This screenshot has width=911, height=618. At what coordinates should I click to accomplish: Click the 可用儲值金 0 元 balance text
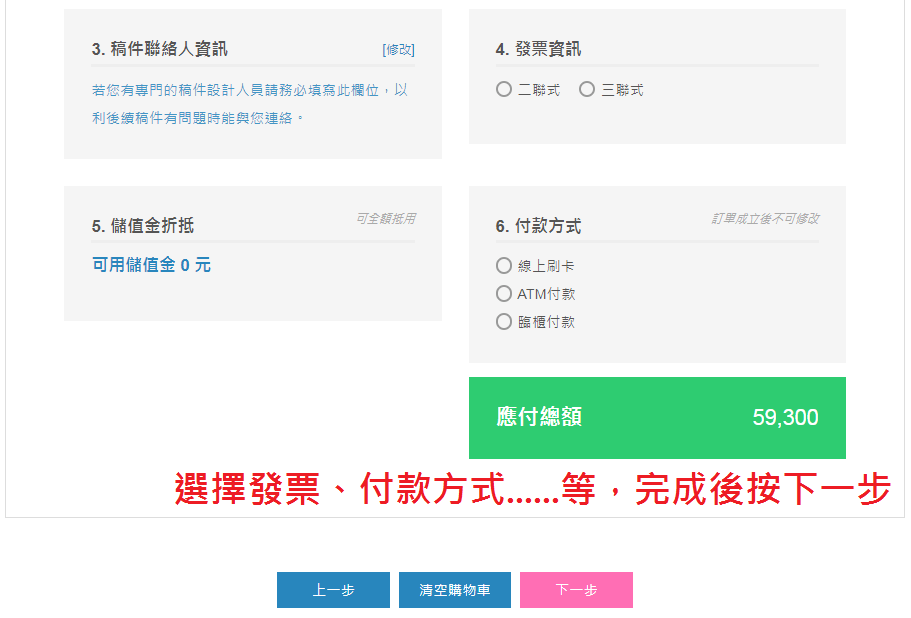151,265
